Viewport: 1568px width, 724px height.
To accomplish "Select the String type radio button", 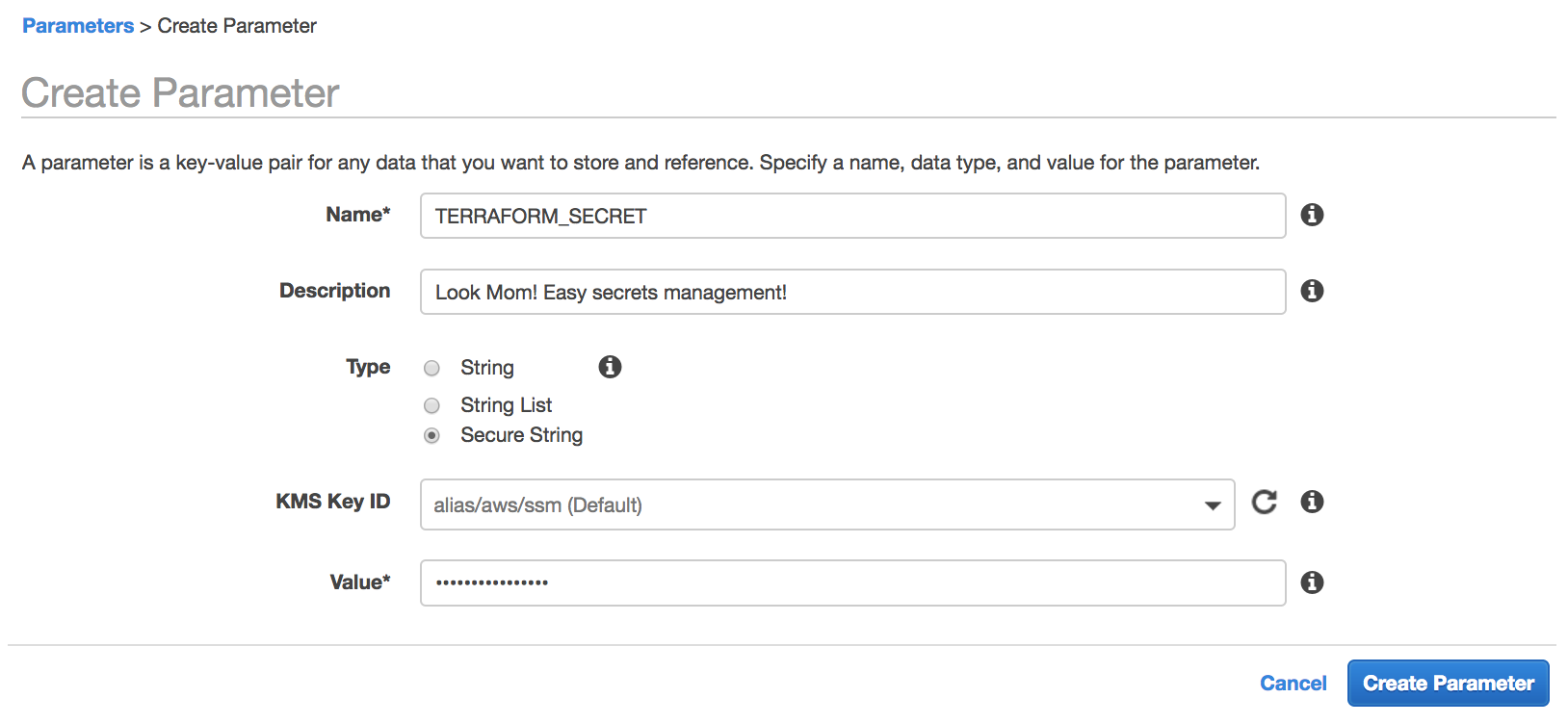I will [432, 368].
